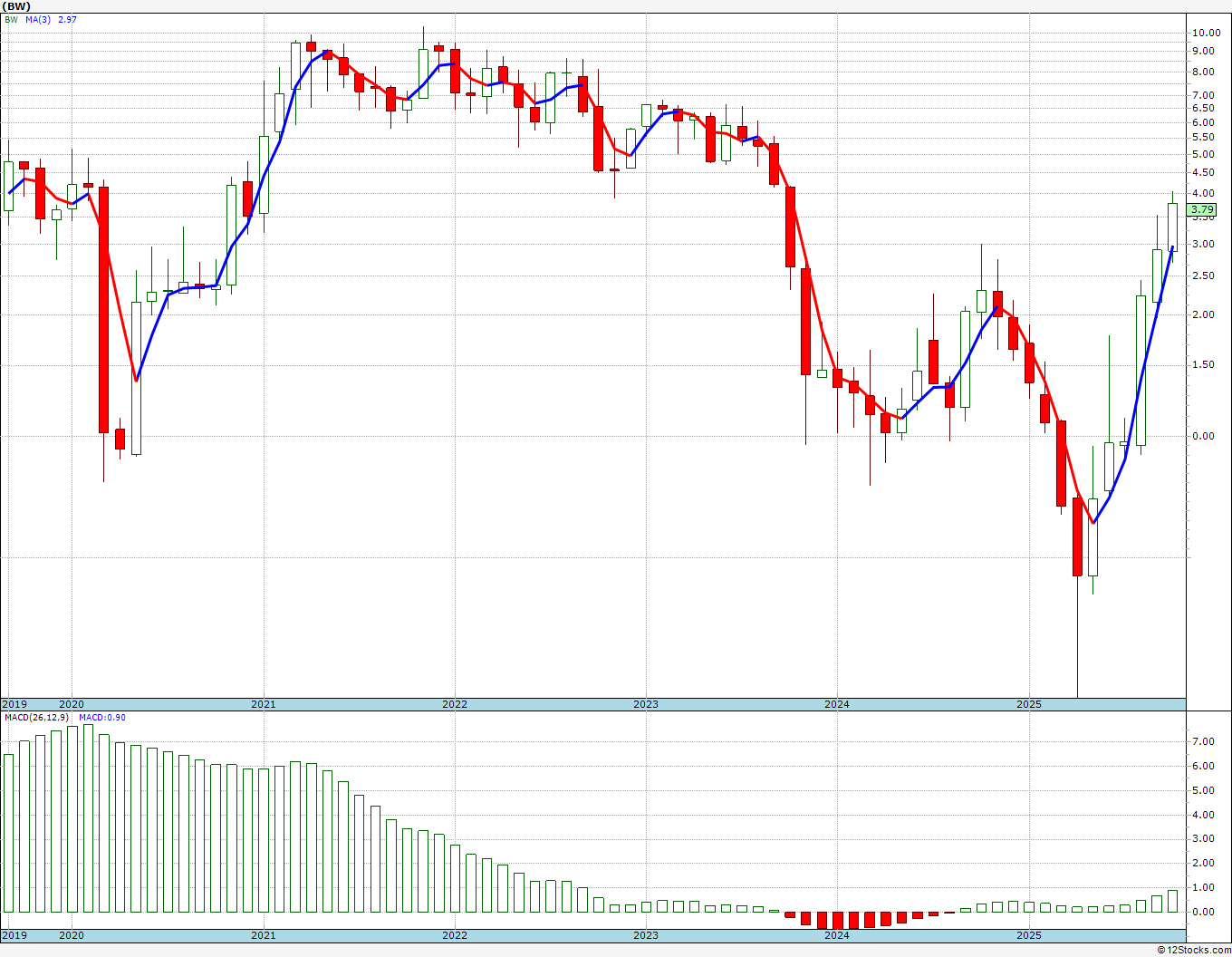Click the 9.00 price axis label

[1203, 52]
